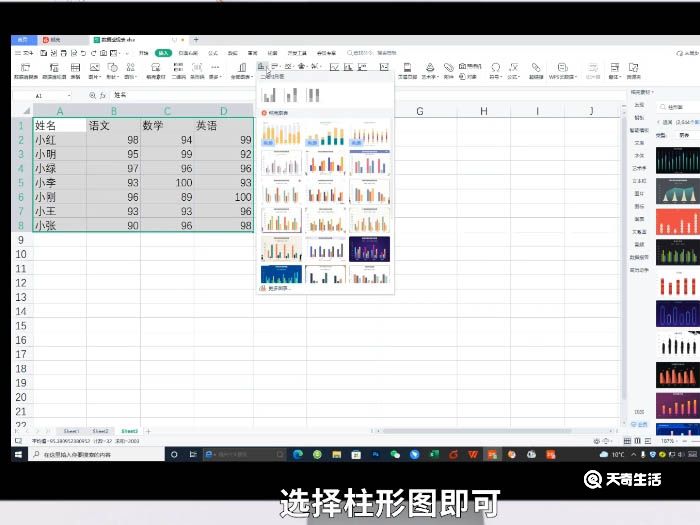Image resolution: width=700 pixels, height=525 pixels.
Task: Switch to the Page Layout ribbon tab
Action: pyautogui.click(x=188, y=53)
